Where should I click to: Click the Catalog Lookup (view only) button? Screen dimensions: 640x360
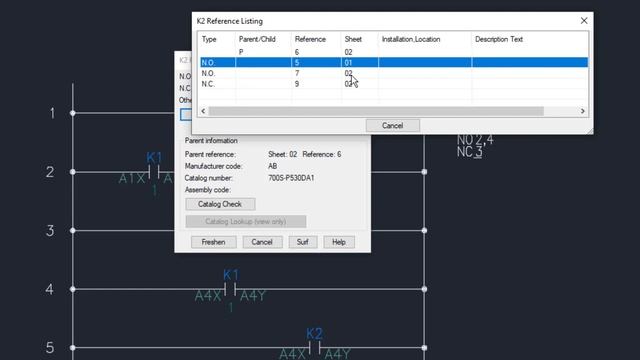(246, 222)
